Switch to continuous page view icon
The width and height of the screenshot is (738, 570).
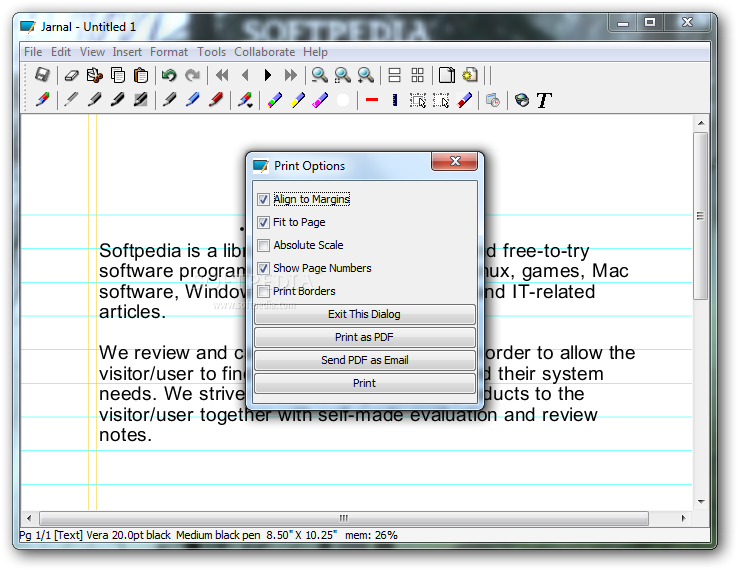point(394,75)
